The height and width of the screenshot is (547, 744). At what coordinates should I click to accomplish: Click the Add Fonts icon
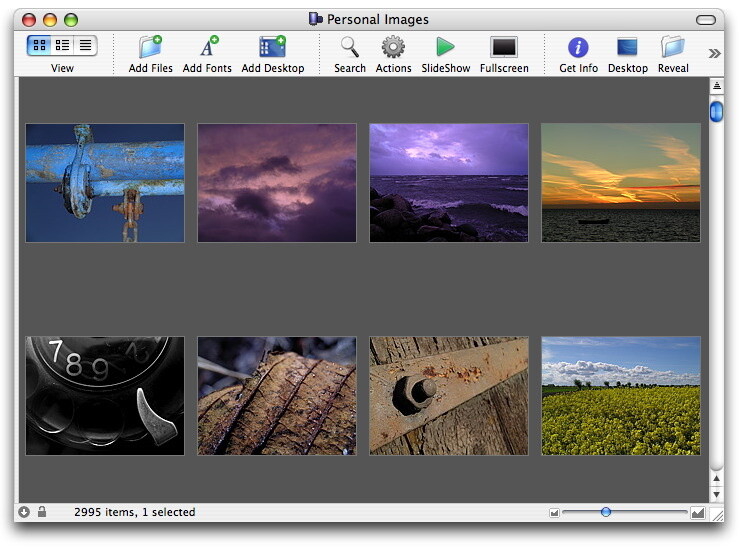pyautogui.click(x=207, y=47)
